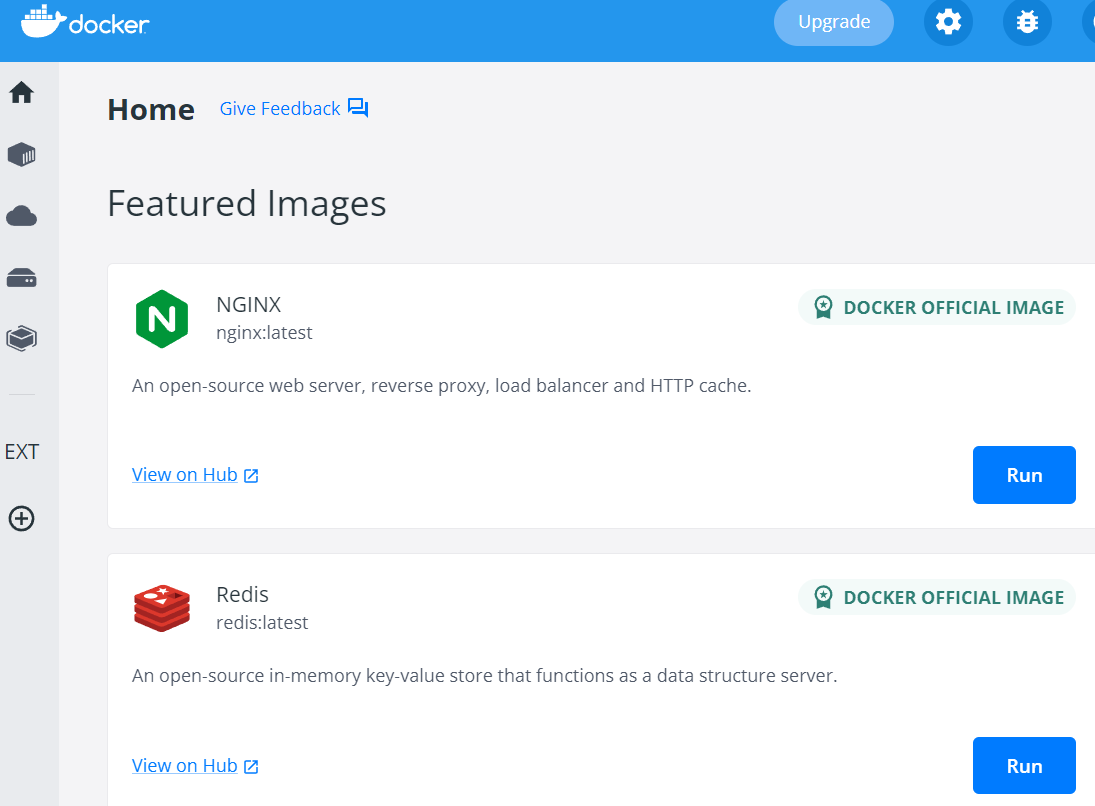The width and height of the screenshot is (1095, 806).
Task: Click external link icon beside NGINX View on Hub
Action: tap(251, 476)
